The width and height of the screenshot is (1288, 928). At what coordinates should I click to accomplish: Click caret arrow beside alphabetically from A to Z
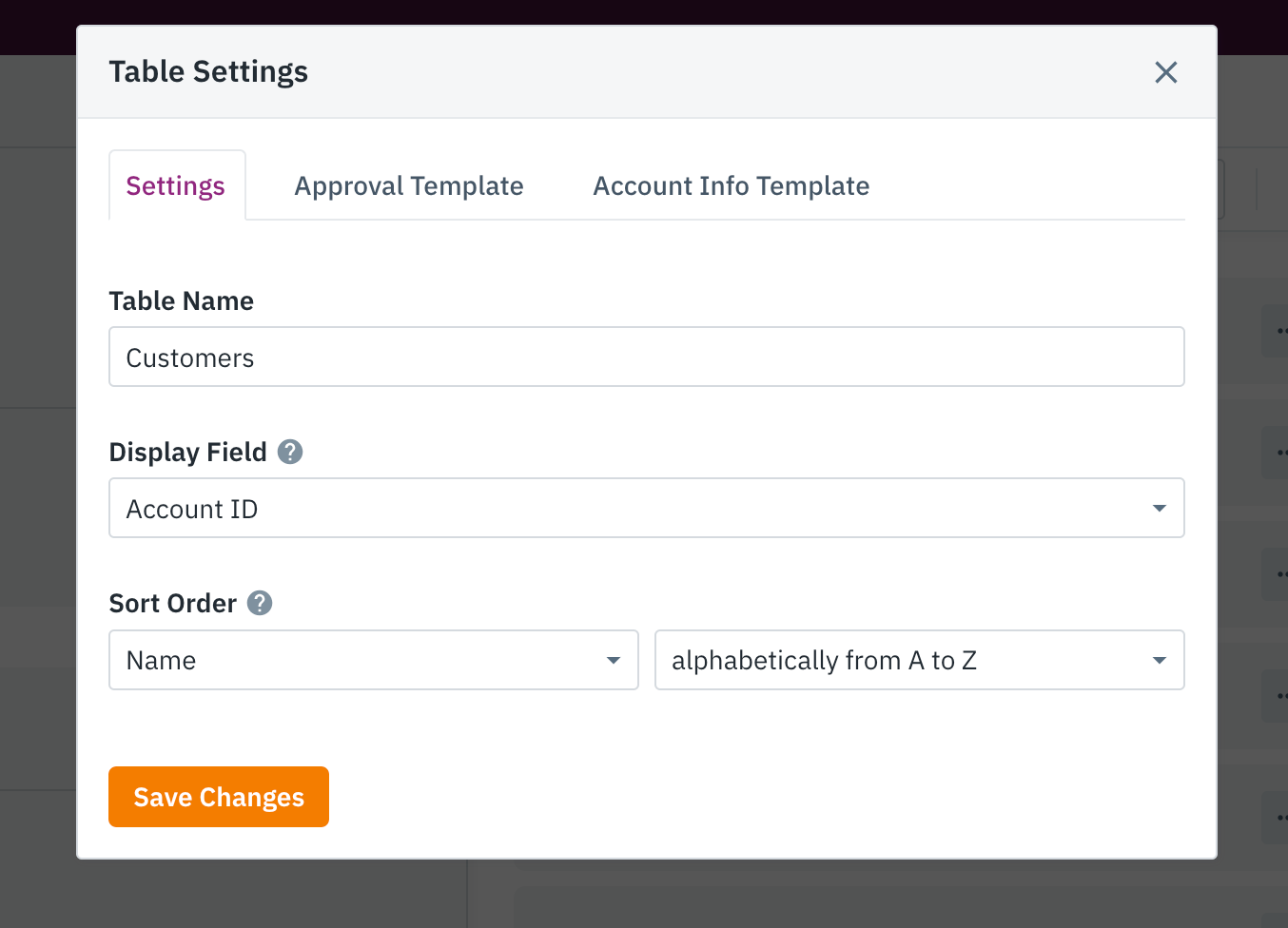coord(1159,660)
